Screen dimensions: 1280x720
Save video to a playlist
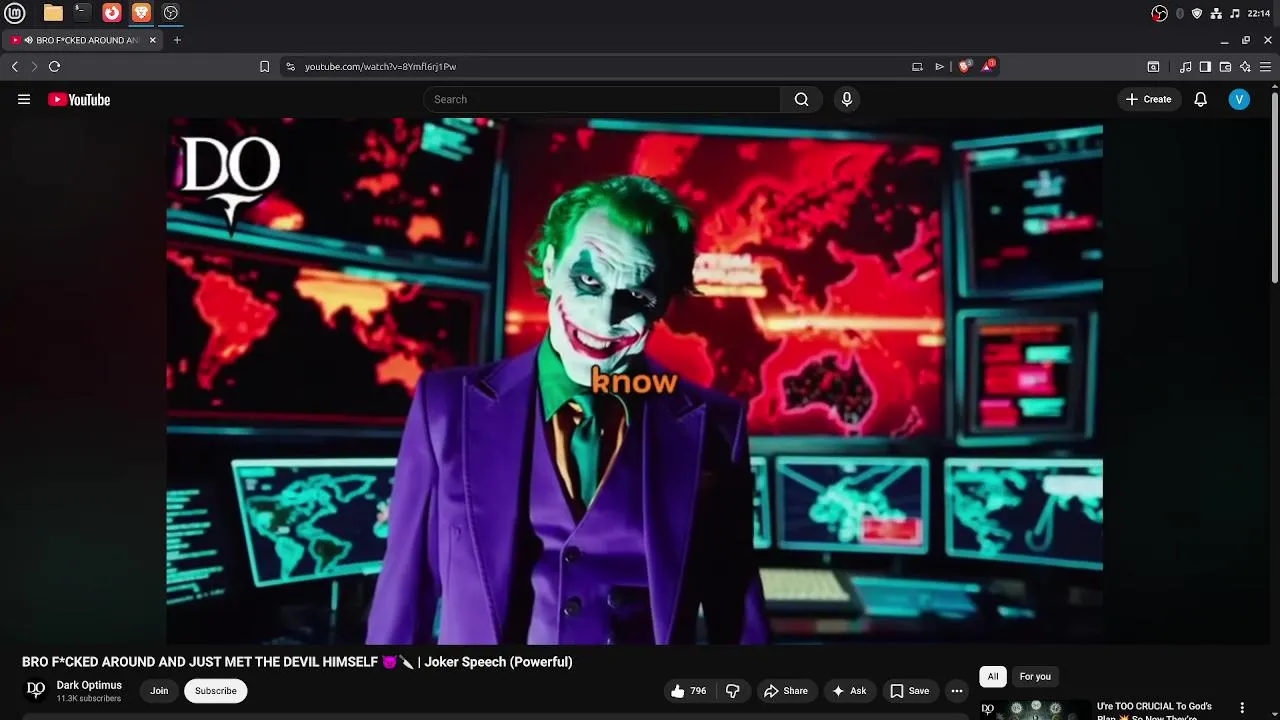[x=910, y=691]
